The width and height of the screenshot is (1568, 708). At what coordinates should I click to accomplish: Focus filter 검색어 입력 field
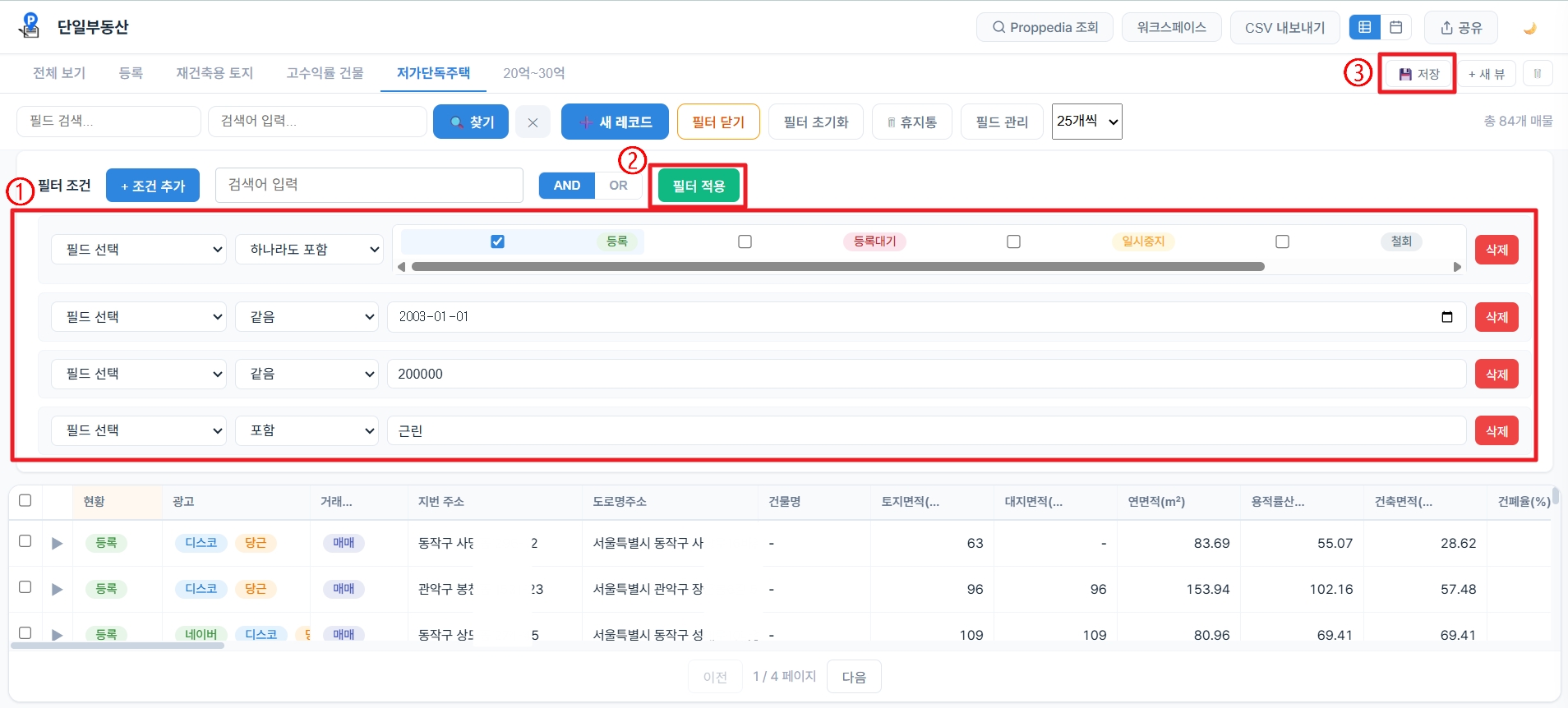point(369,185)
